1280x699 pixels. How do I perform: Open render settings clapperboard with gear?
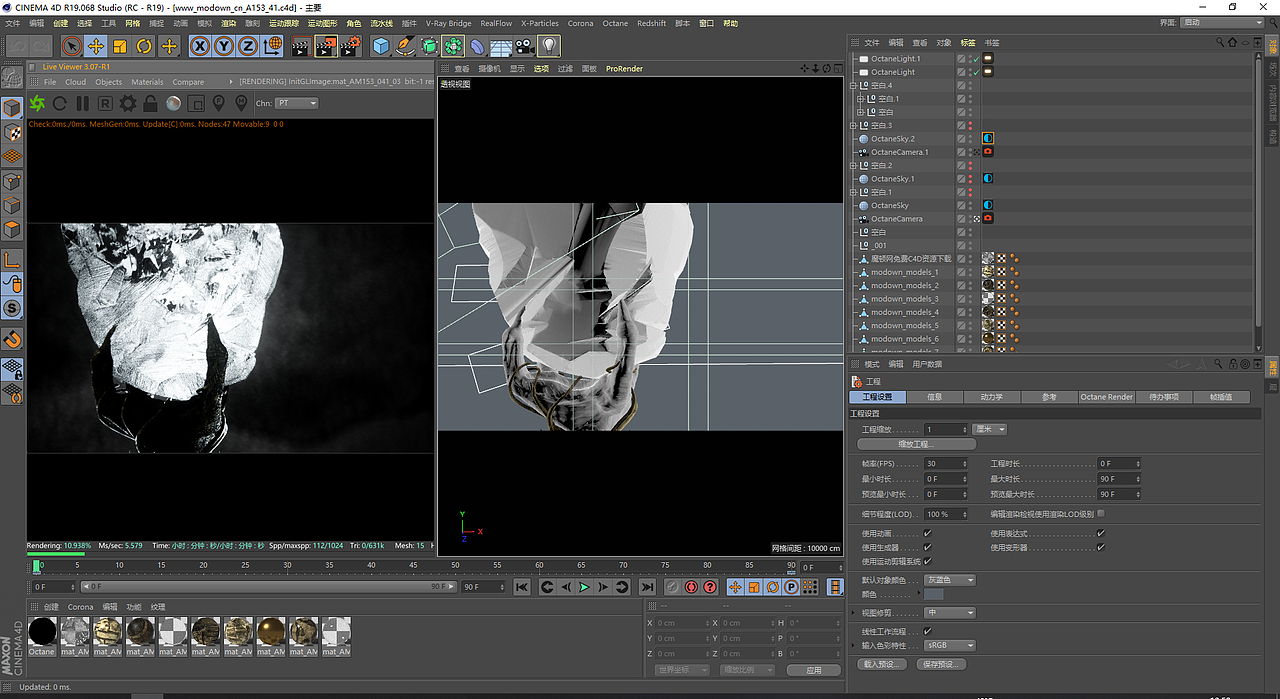(x=350, y=46)
